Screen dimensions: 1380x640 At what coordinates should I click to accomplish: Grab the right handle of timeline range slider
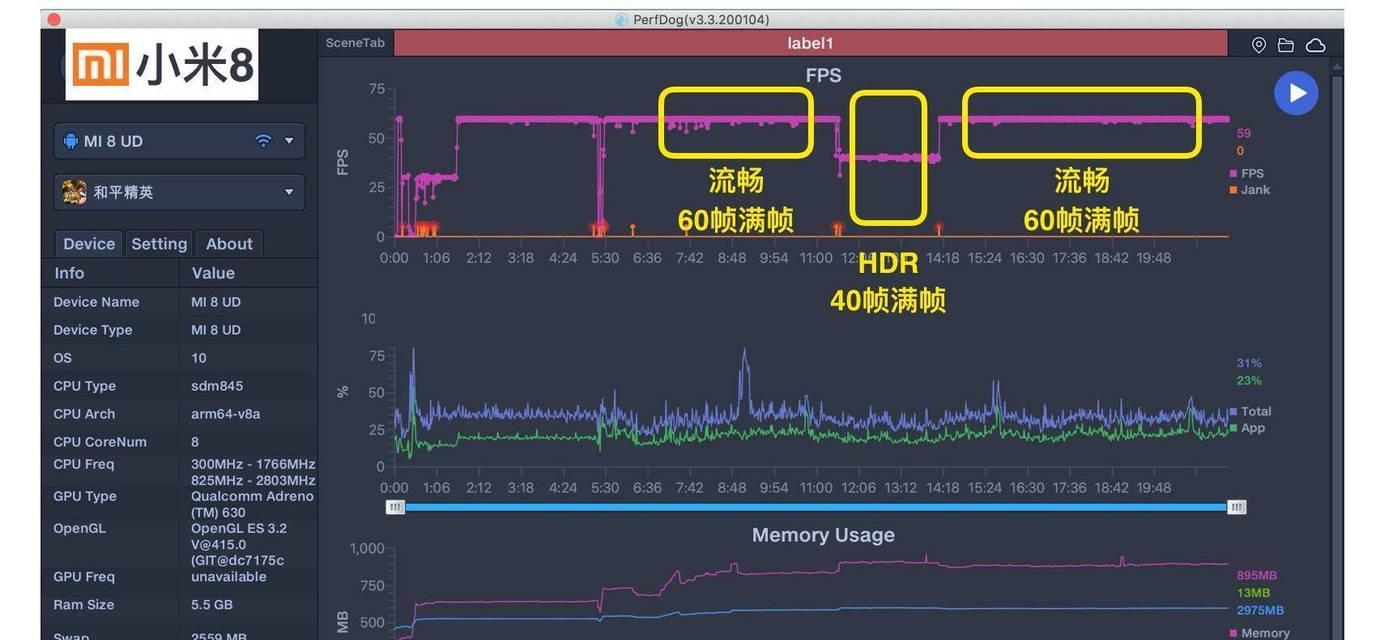pos(1237,507)
